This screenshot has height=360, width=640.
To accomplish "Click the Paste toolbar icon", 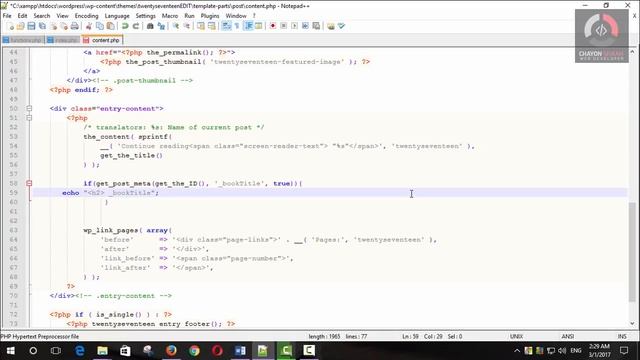I will [x=110, y=26].
